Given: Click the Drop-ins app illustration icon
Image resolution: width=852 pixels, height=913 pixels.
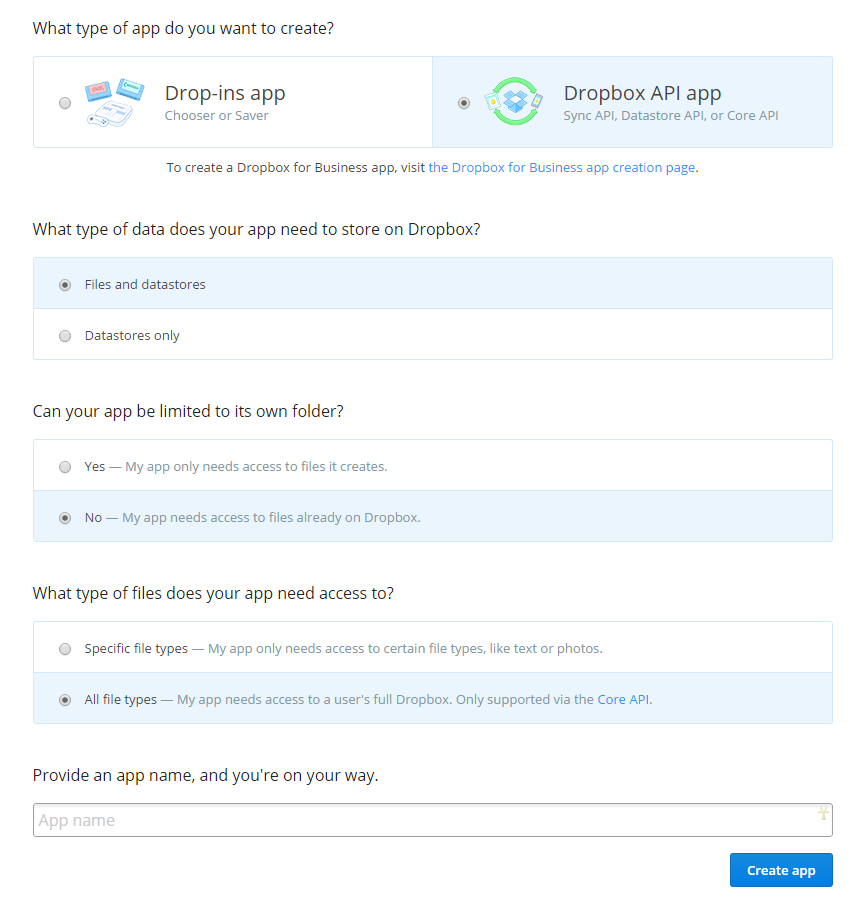Looking at the screenshot, I should click(115, 102).
